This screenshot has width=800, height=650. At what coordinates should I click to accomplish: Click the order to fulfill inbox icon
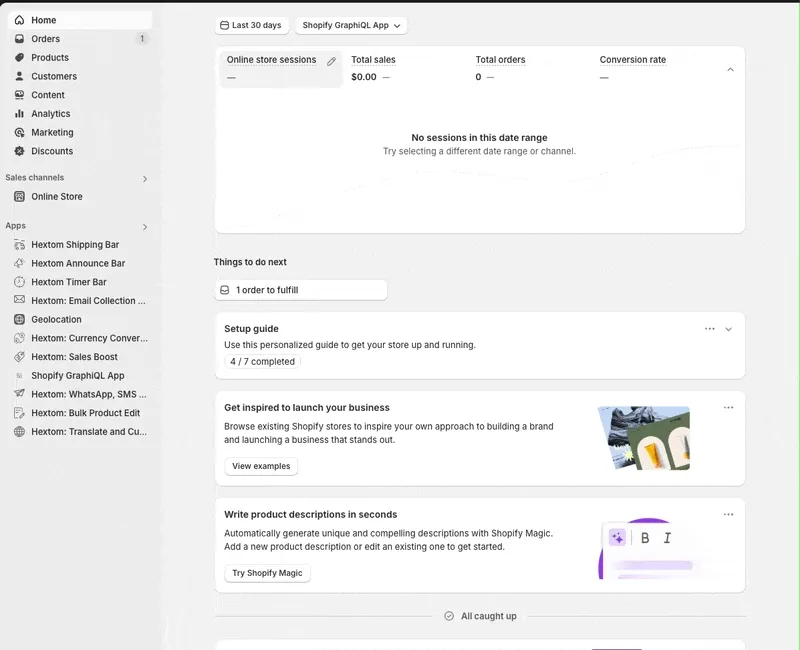point(224,290)
